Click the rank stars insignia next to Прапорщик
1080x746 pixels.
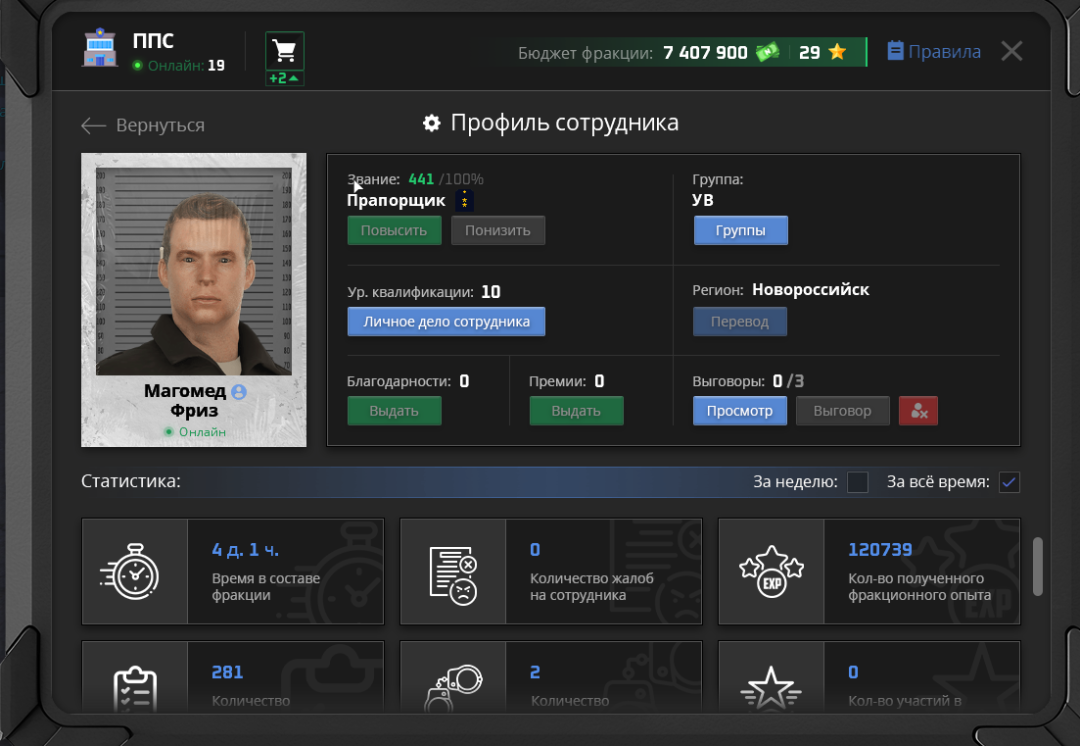465,200
